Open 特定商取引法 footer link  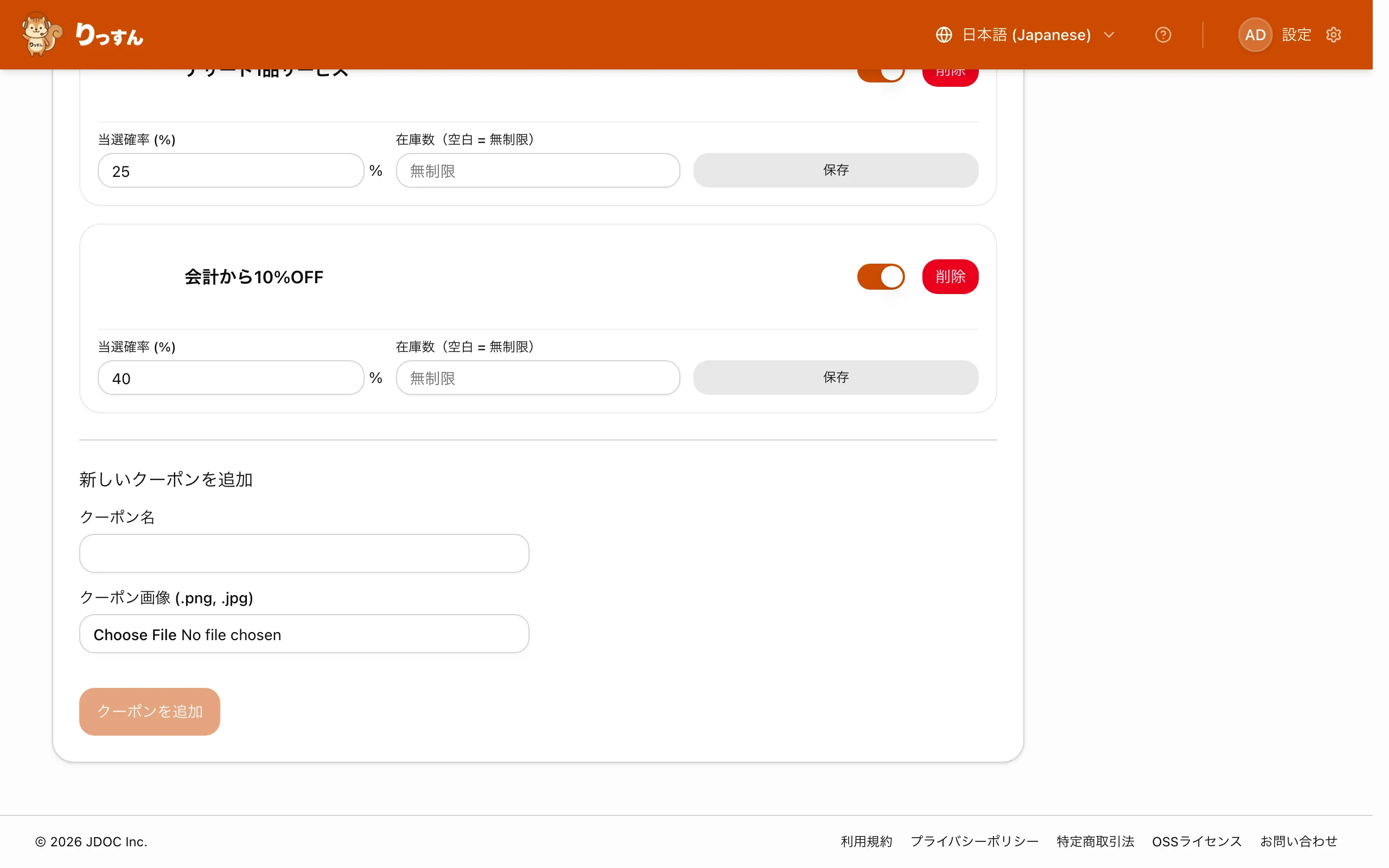pos(1095,841)
